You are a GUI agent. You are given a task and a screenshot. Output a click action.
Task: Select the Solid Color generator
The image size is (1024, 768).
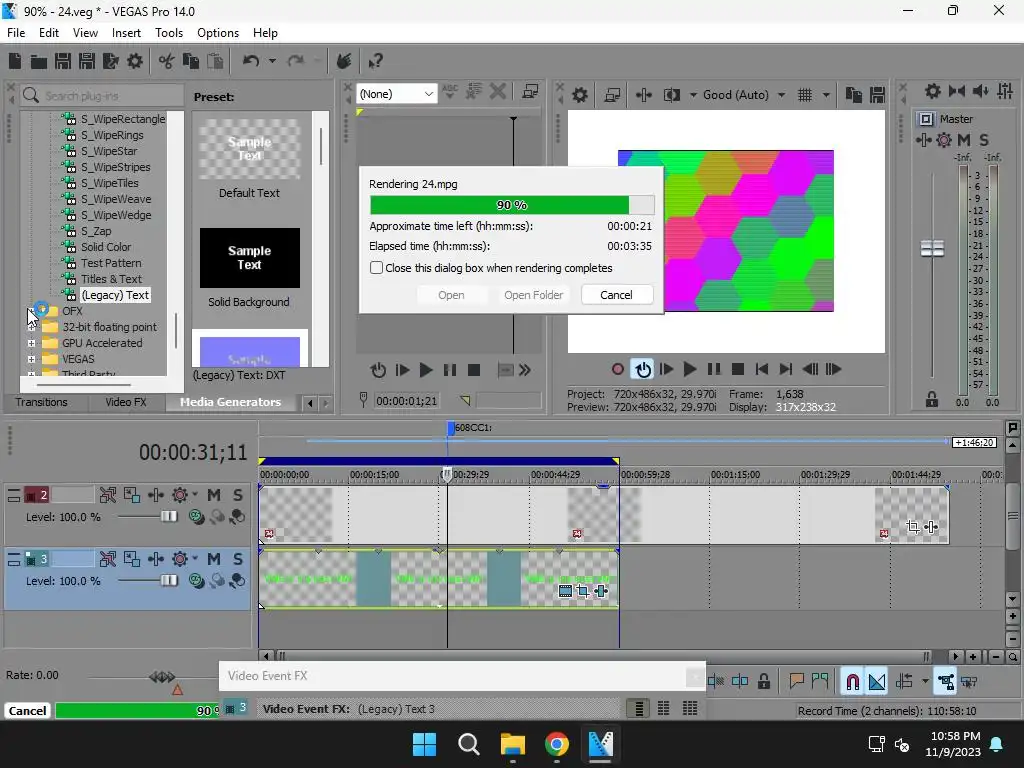click(x=106, y=247)
